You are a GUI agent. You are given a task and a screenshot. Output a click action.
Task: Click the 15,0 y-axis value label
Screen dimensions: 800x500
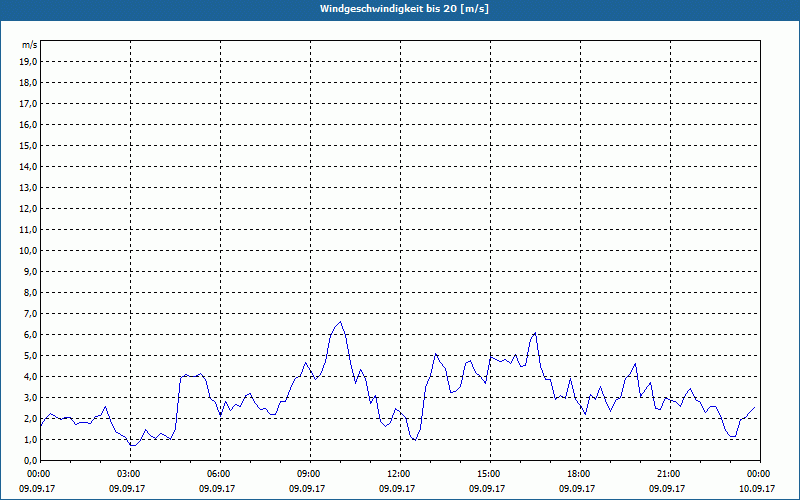[x=29, y=145]
